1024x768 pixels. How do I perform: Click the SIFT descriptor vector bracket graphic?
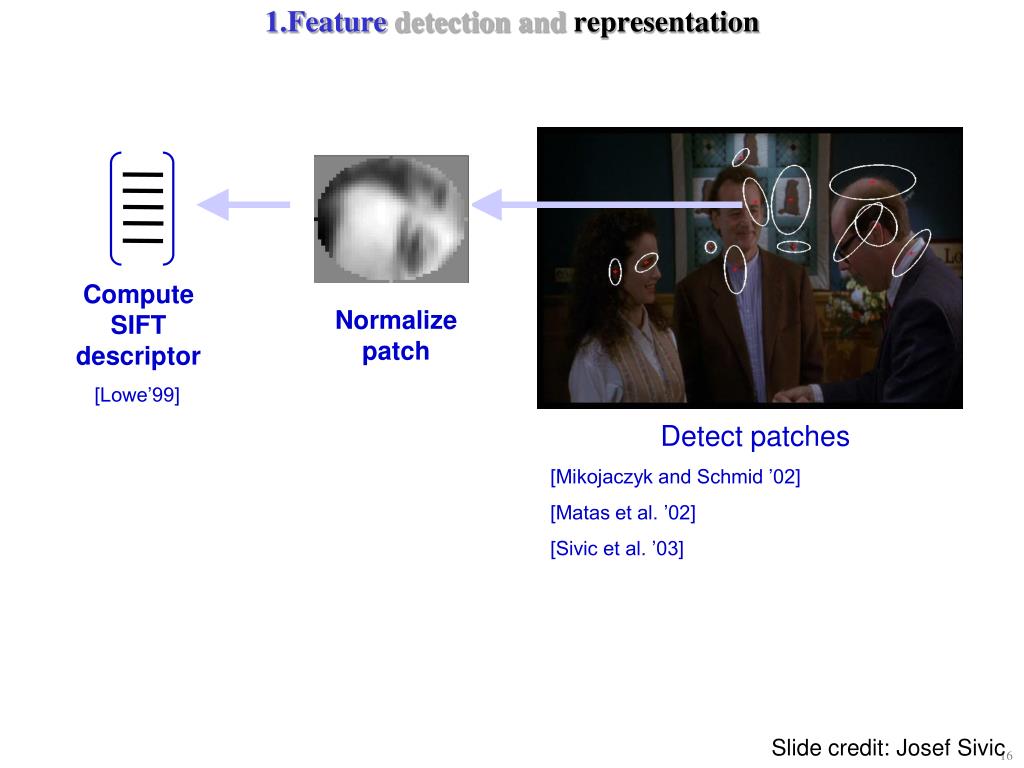click(142, 208)
